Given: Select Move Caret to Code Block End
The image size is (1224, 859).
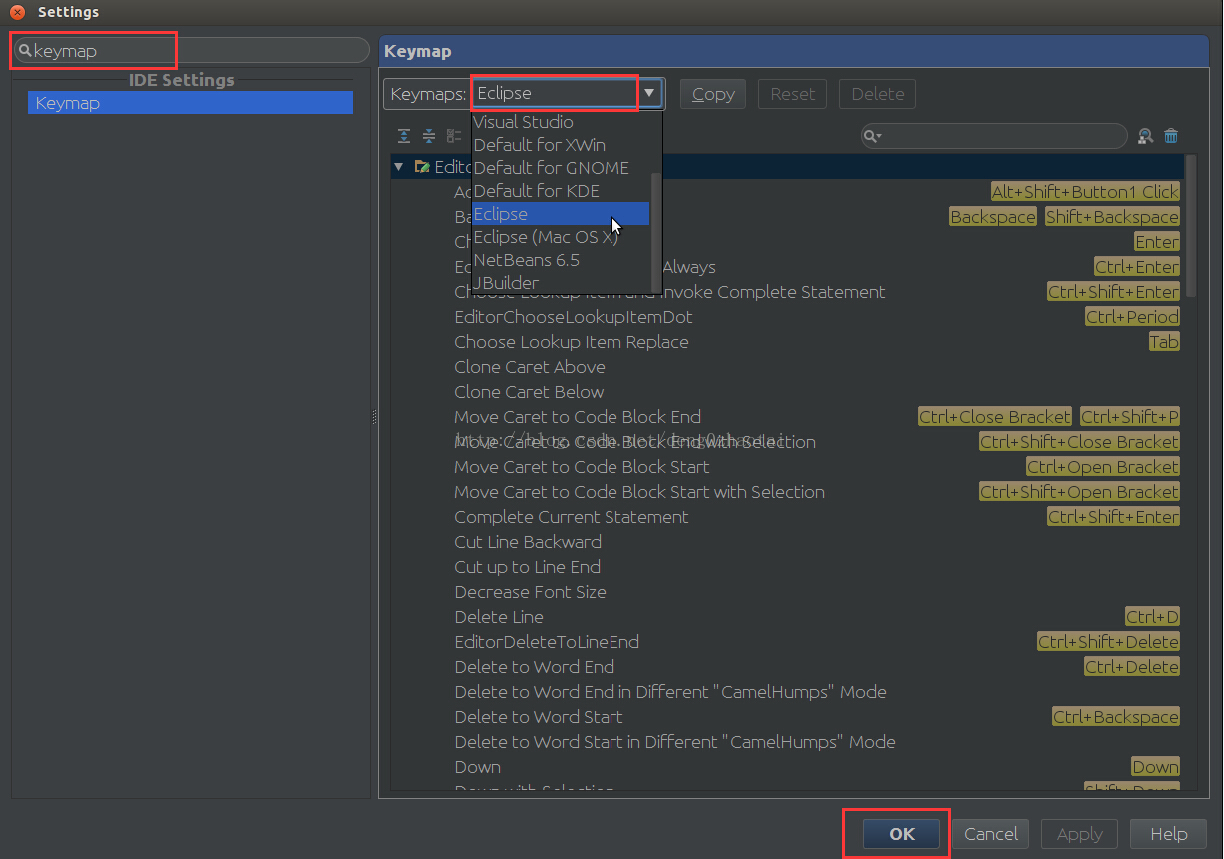Looking at the screenshot, I should [577, 417].
